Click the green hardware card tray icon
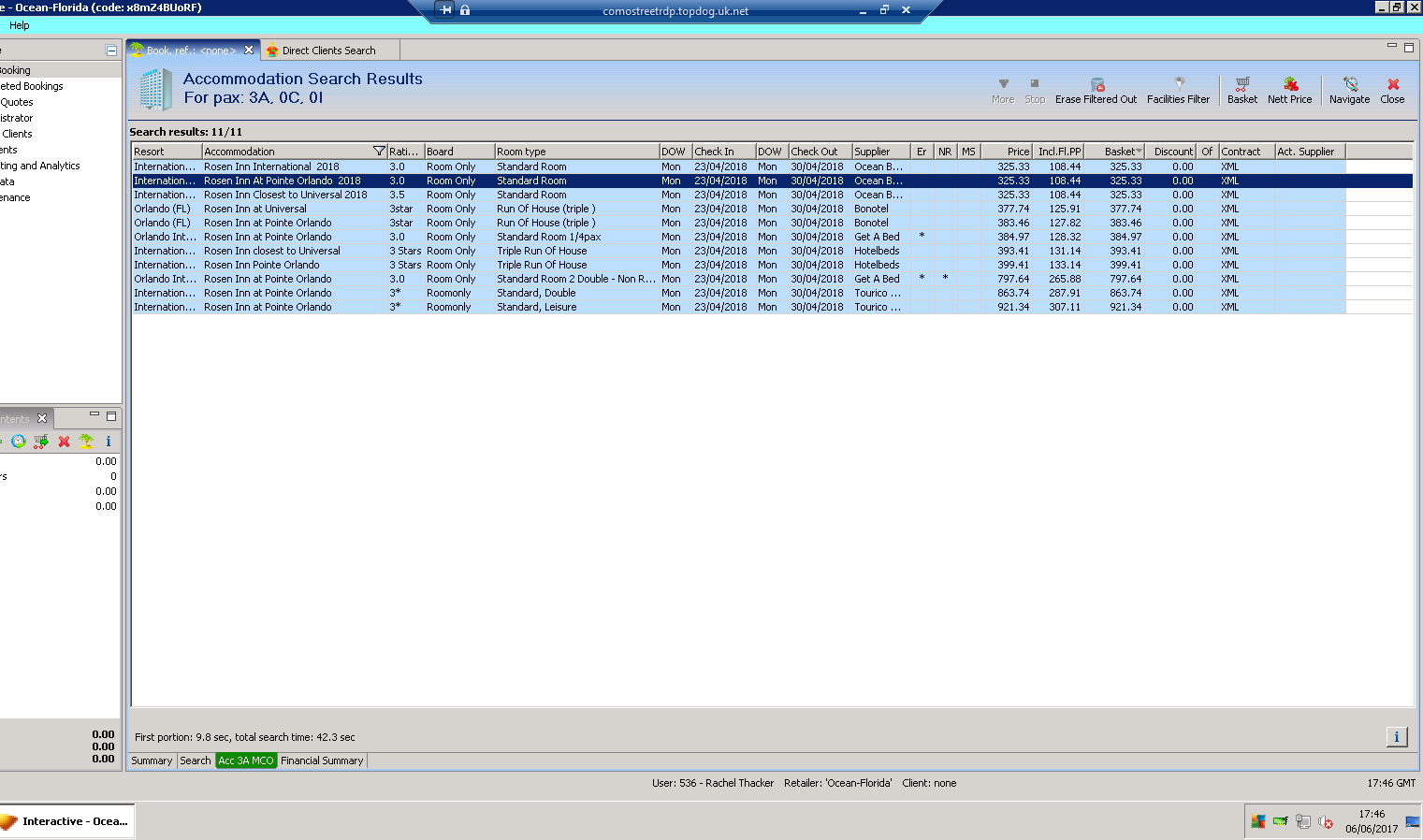 point(1281,821)
